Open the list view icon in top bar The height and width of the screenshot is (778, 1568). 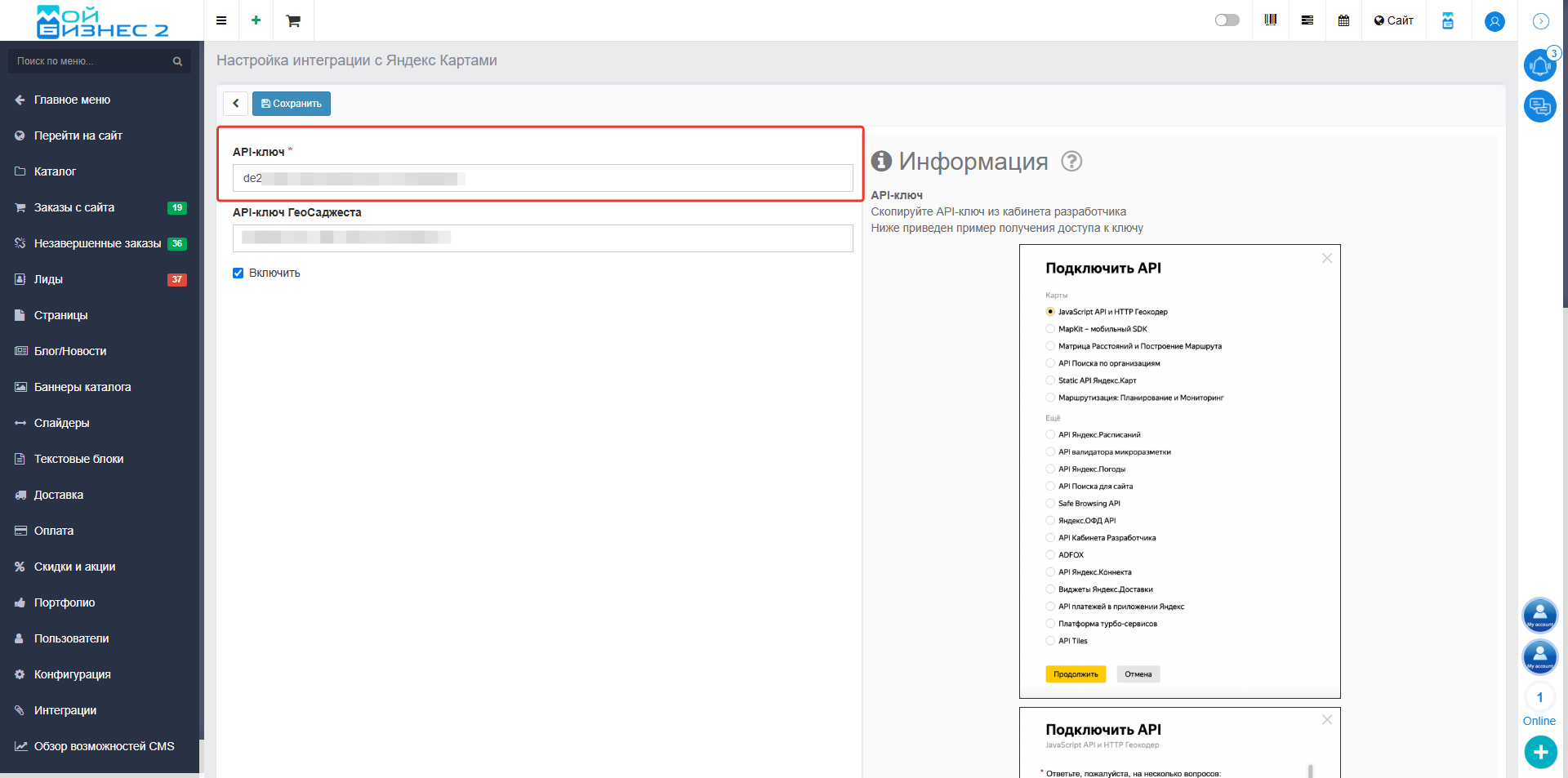coord(1307,20)
